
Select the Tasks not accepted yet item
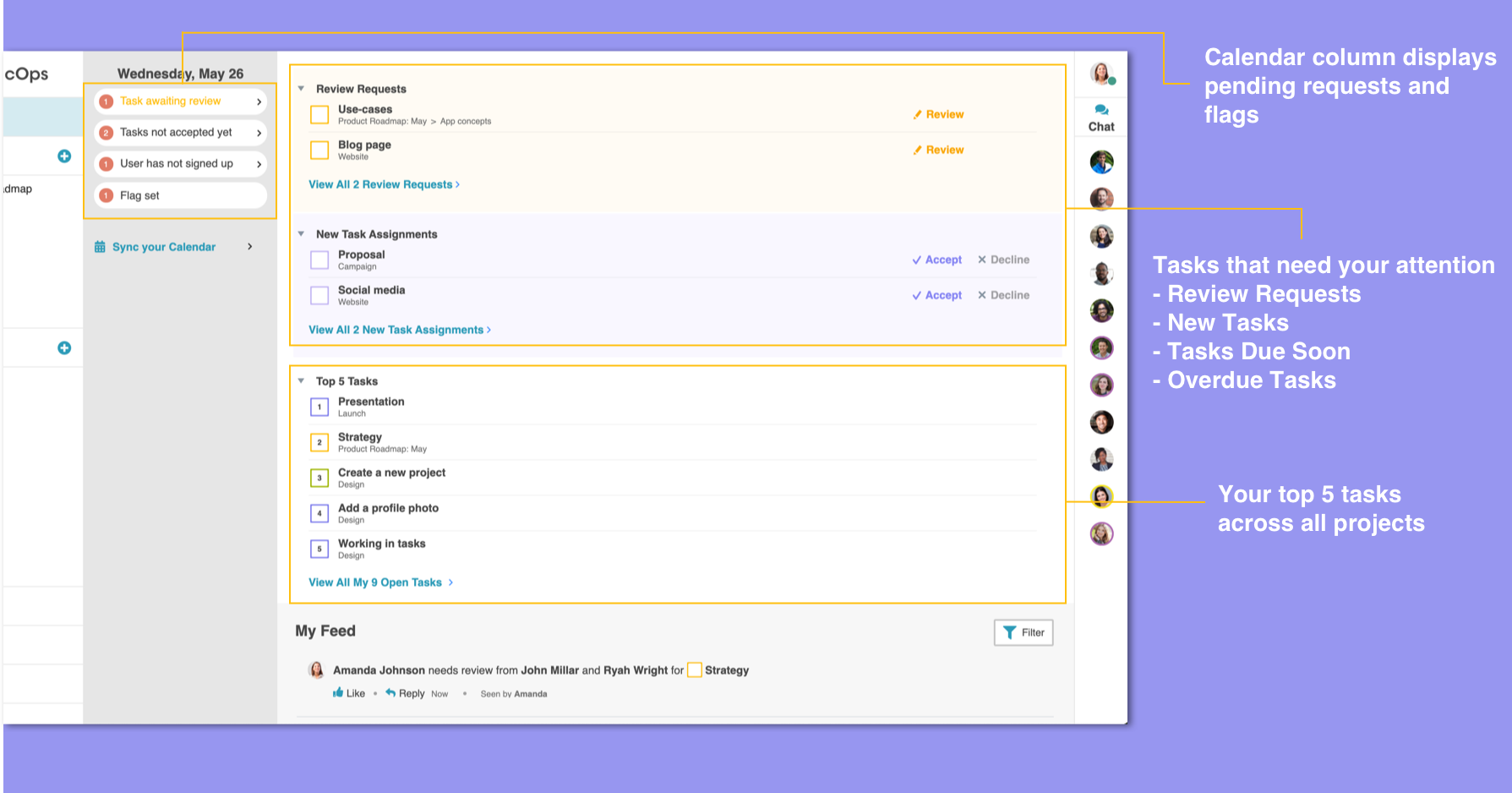[180, 133]
